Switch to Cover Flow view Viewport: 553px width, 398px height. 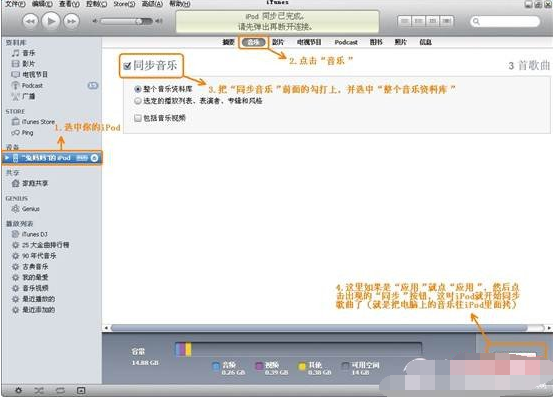click(x=446, y=21)
